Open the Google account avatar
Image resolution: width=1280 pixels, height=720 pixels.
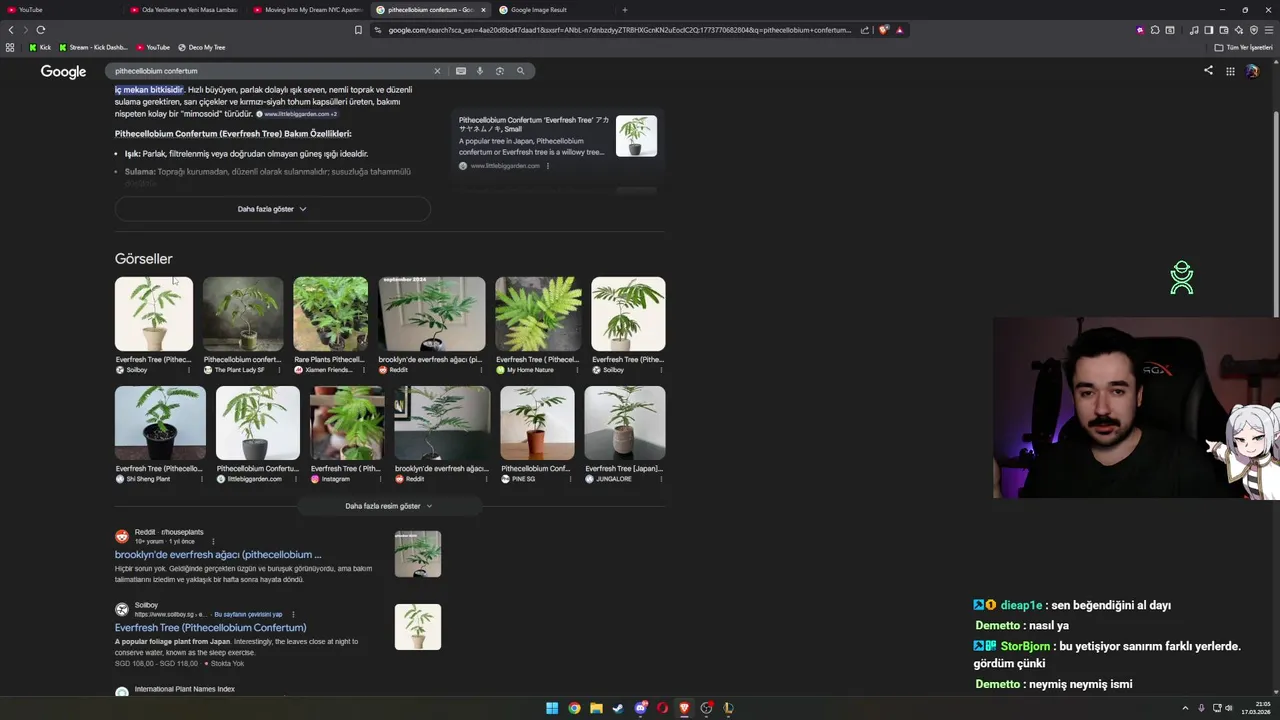coord(1252,71)
